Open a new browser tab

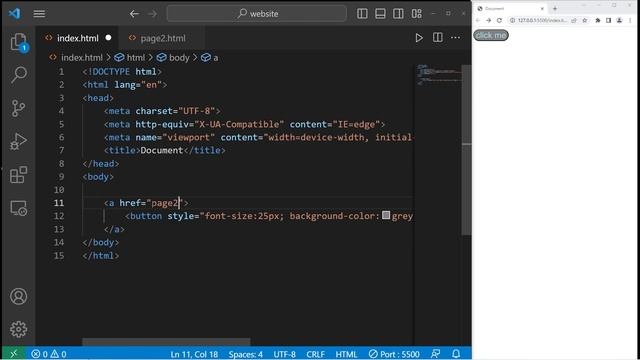click(555, 8)
